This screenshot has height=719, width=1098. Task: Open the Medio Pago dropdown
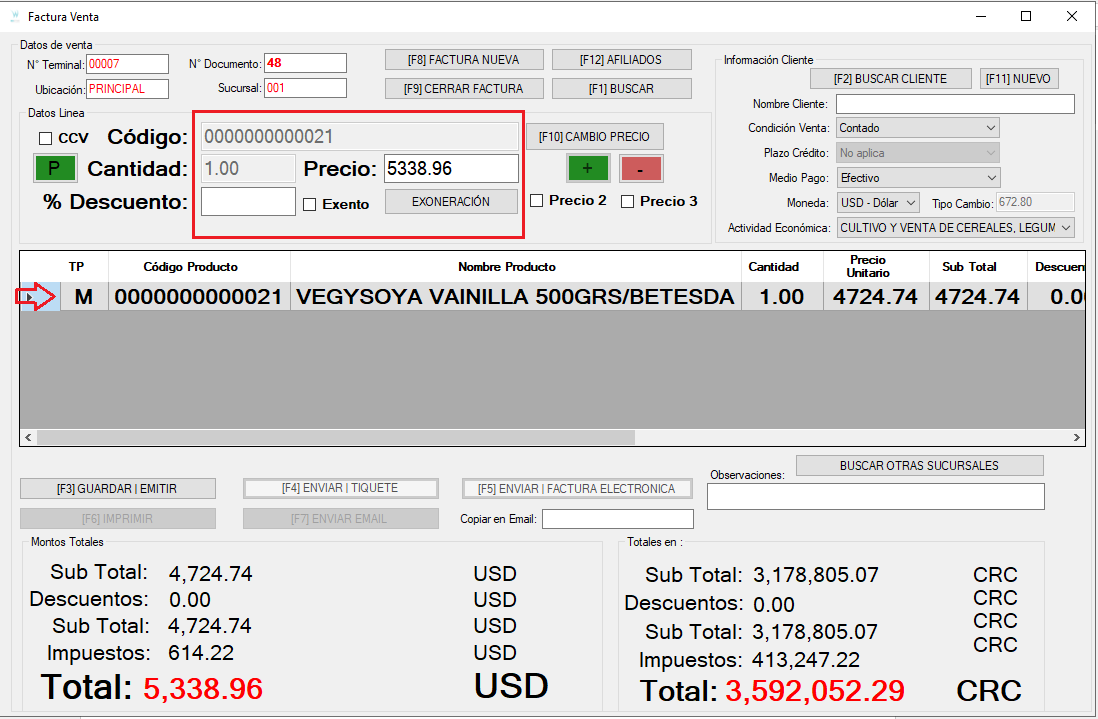point(918,178)
